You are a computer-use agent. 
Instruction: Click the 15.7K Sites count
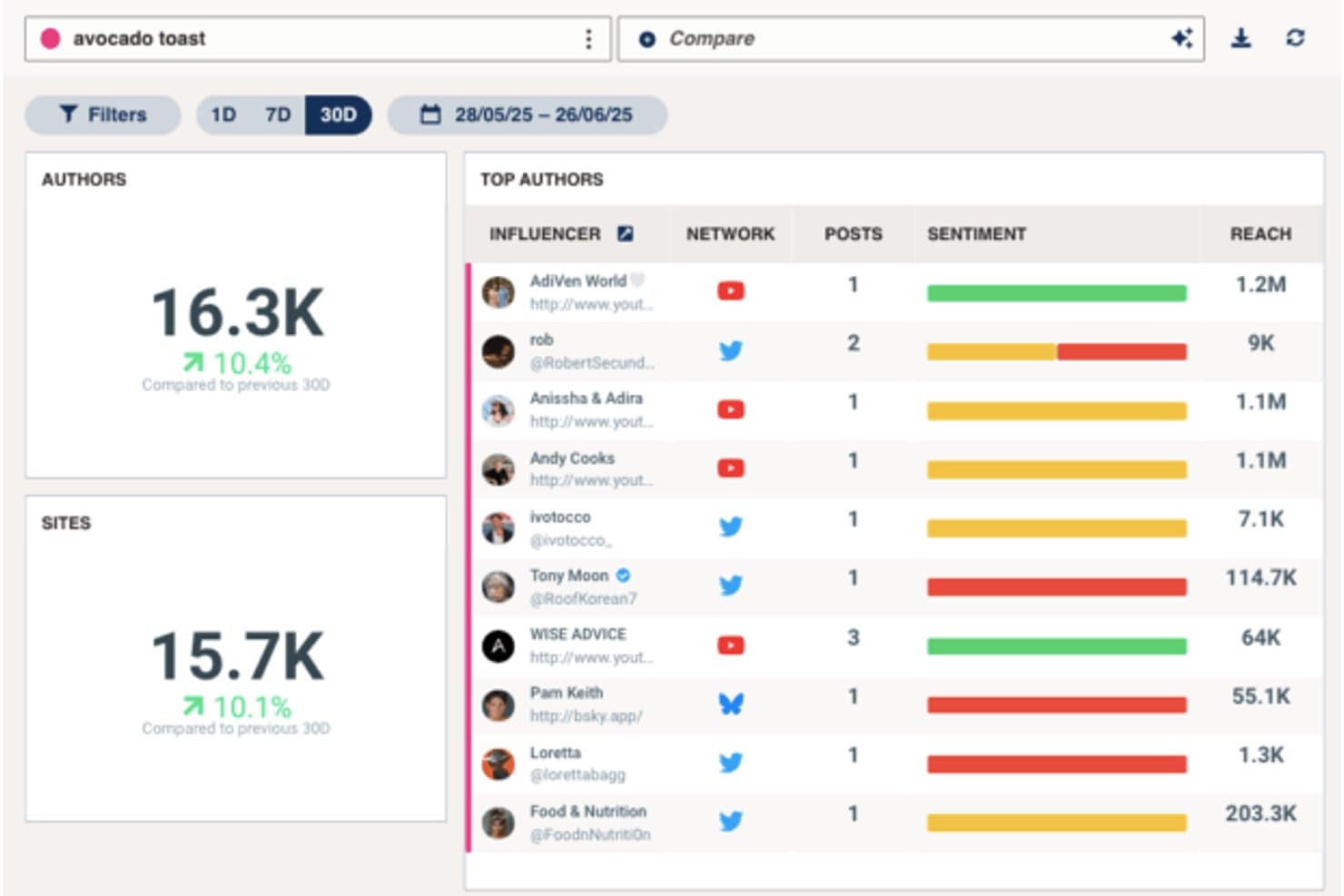[x=237, y=656]
